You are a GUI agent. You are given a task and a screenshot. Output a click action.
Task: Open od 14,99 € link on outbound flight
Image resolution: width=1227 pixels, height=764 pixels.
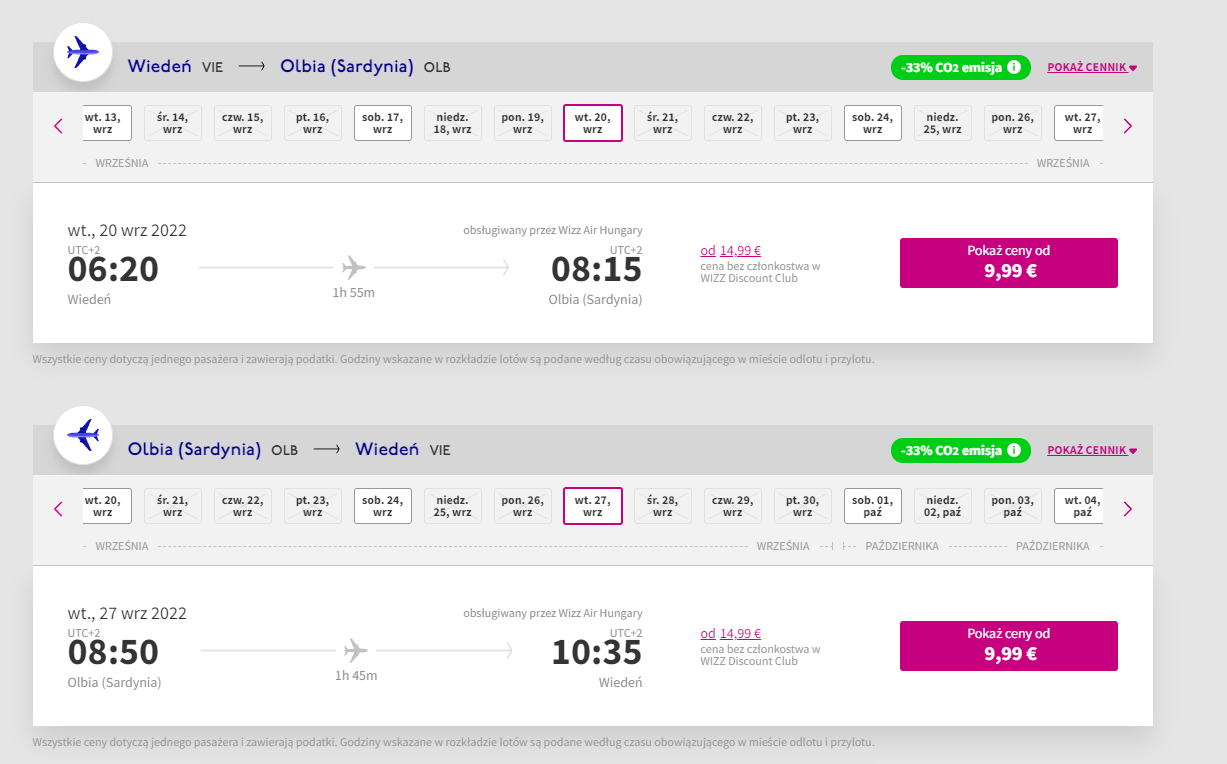point(731,251)
